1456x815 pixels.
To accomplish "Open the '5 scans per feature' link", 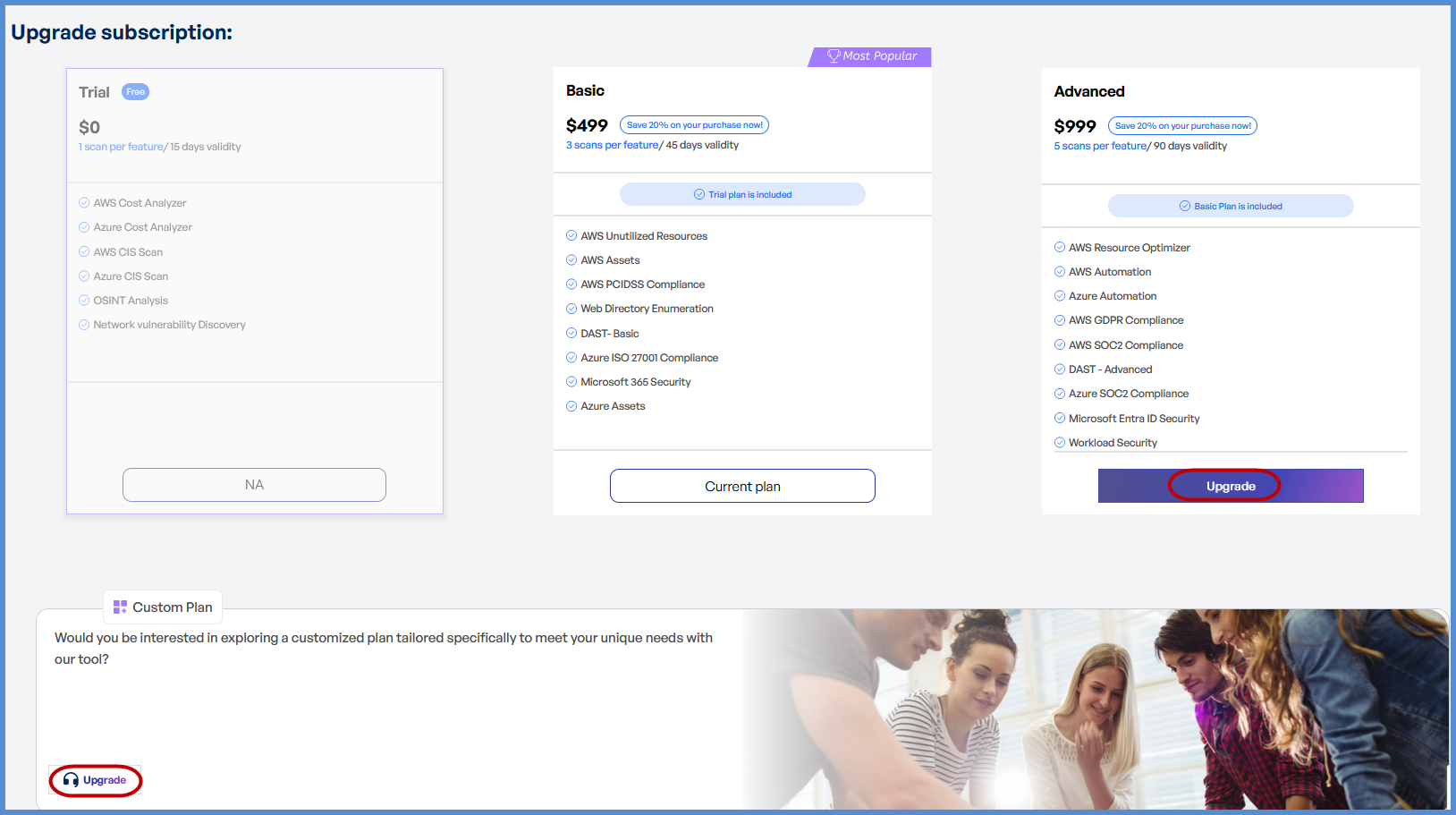I will click(x=1100, y=146).
